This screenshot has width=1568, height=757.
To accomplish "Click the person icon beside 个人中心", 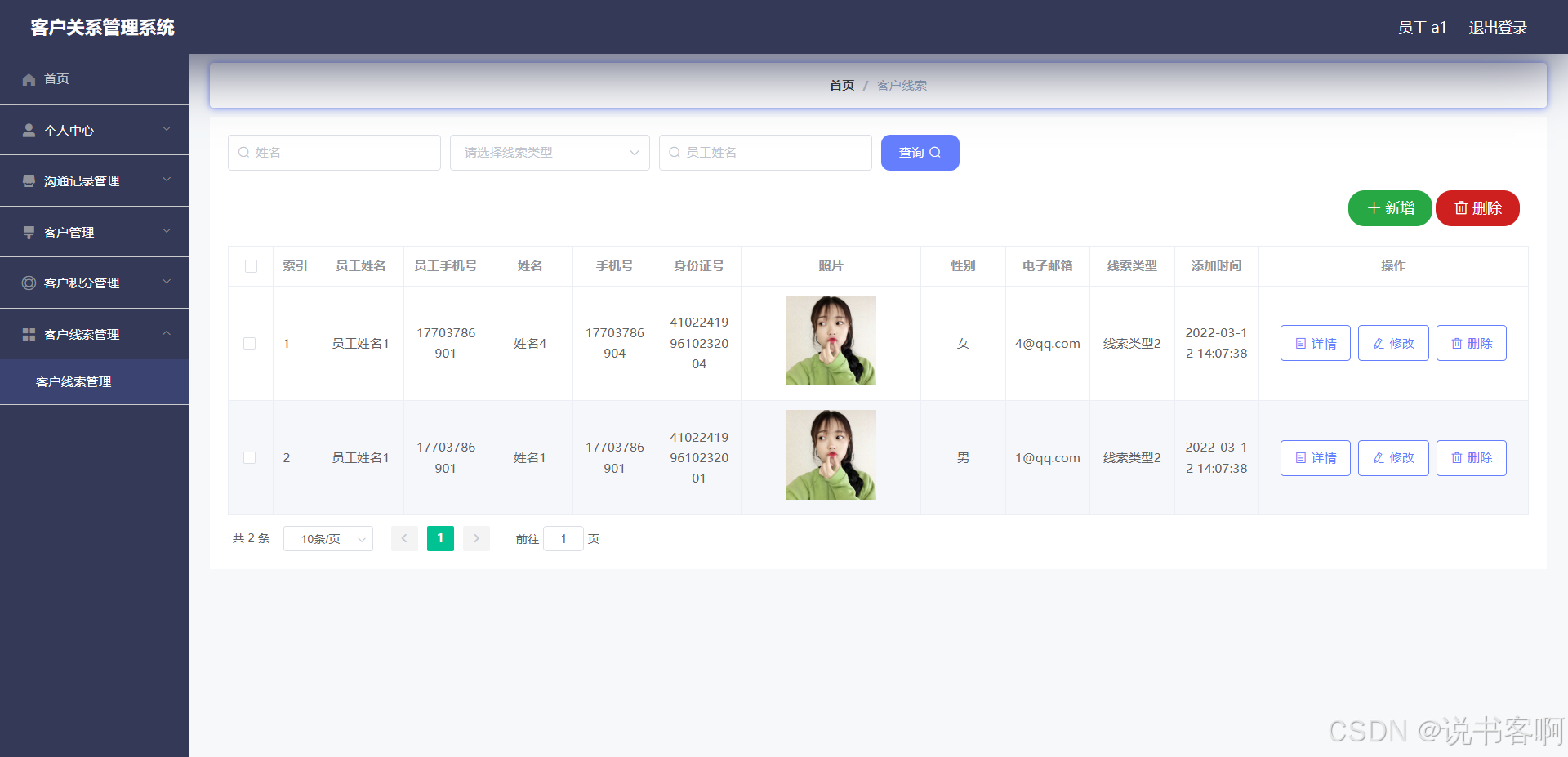I will coord(29,130).
